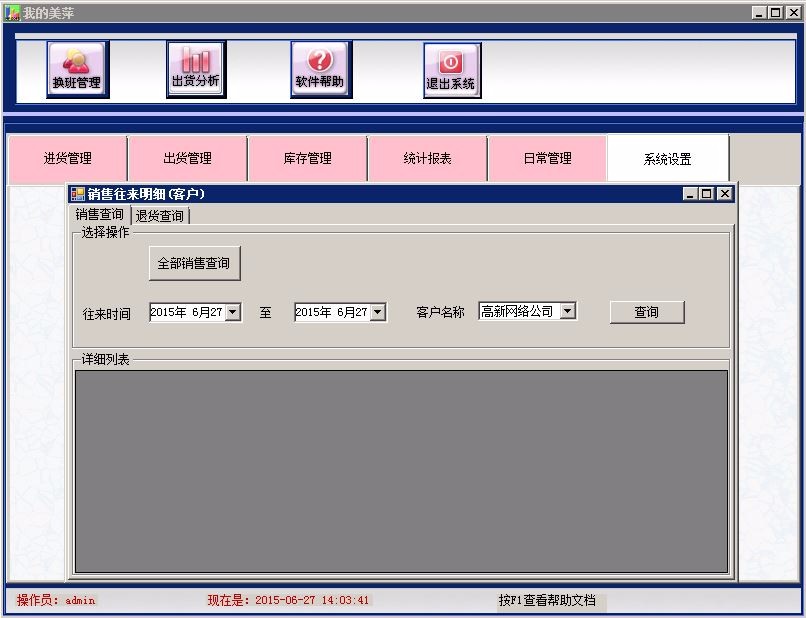
Task: Open the start date picker dropdown arrow
Action: click(x=233, y=312)
